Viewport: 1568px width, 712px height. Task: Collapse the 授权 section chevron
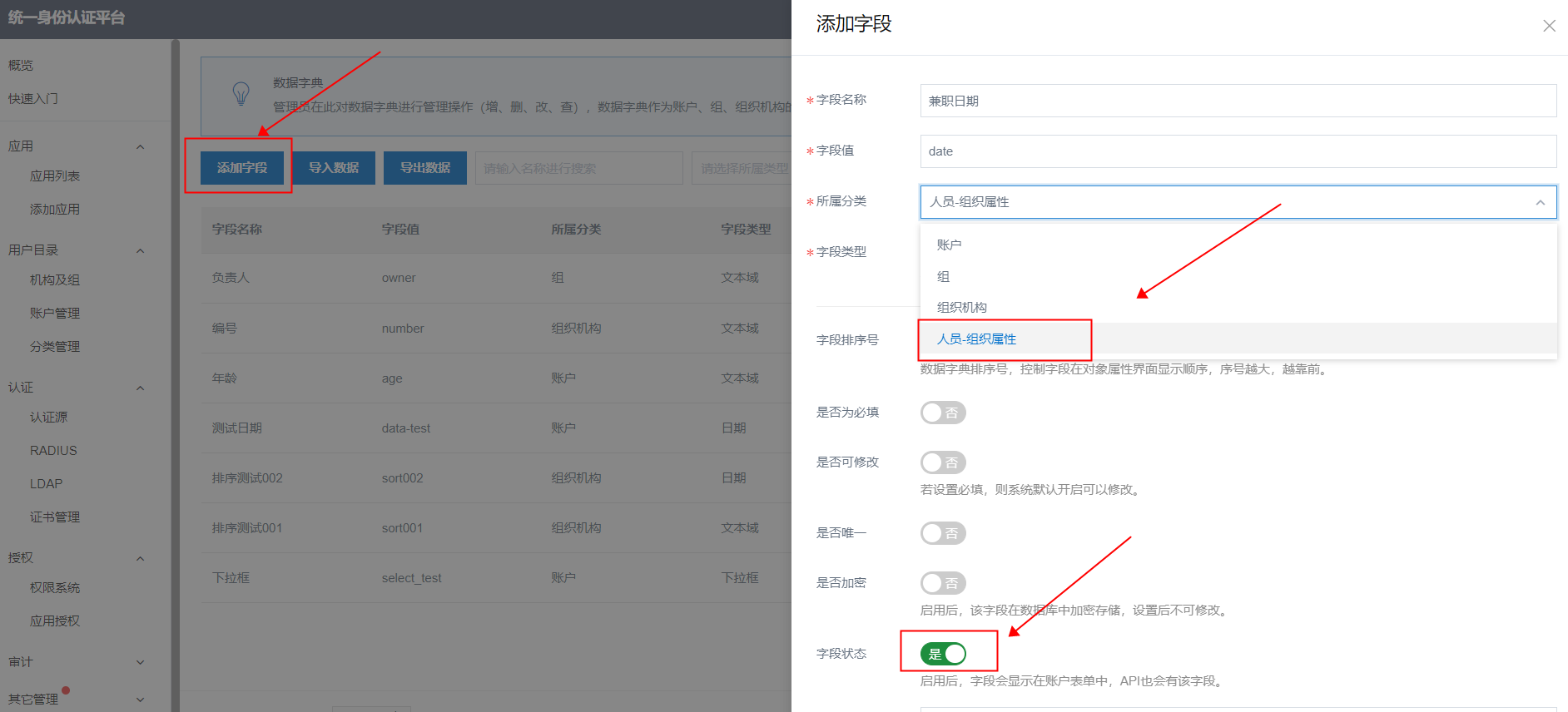click(x=140, y=559)
